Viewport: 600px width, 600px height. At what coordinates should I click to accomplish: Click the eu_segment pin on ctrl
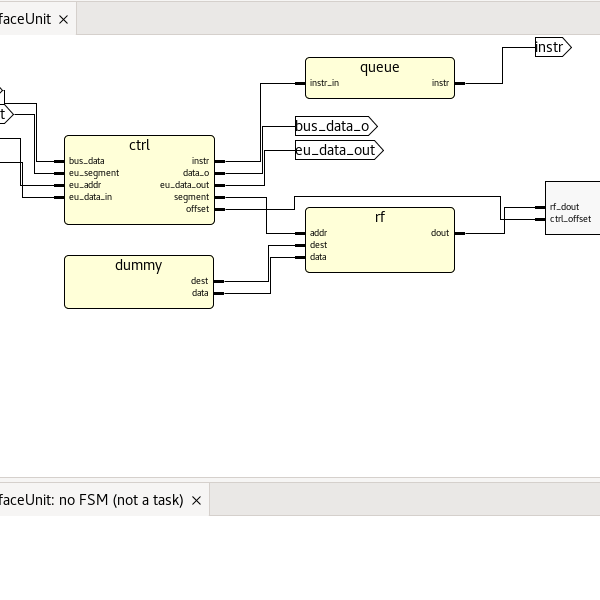point(93,173)
